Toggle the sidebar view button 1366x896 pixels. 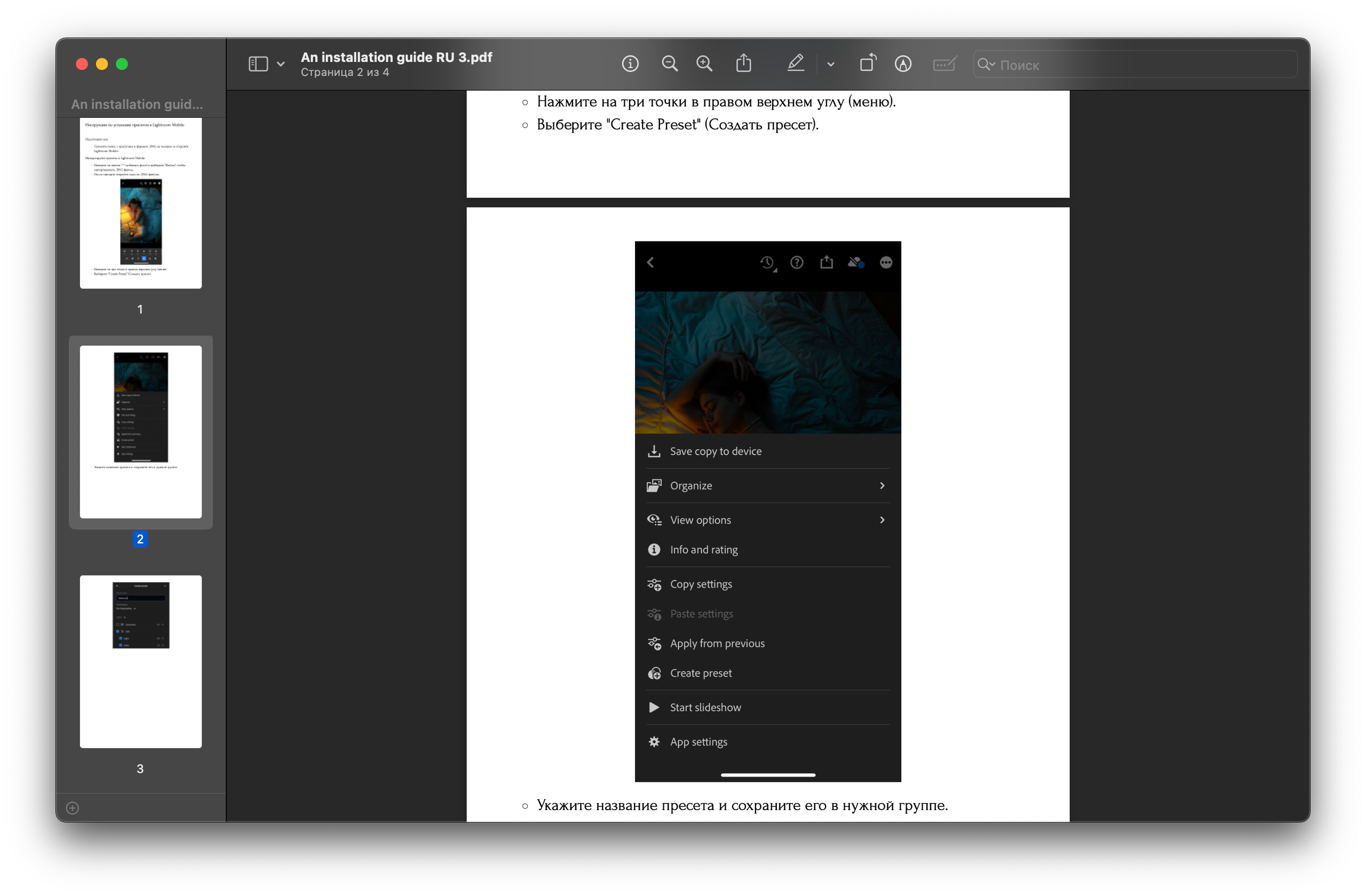coord(258,63)
